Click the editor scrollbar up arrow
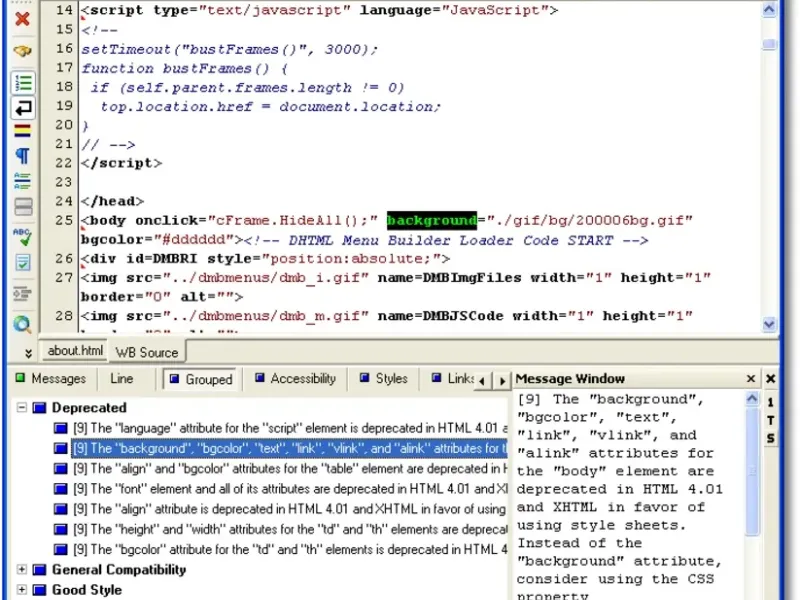 click(769, 9)
